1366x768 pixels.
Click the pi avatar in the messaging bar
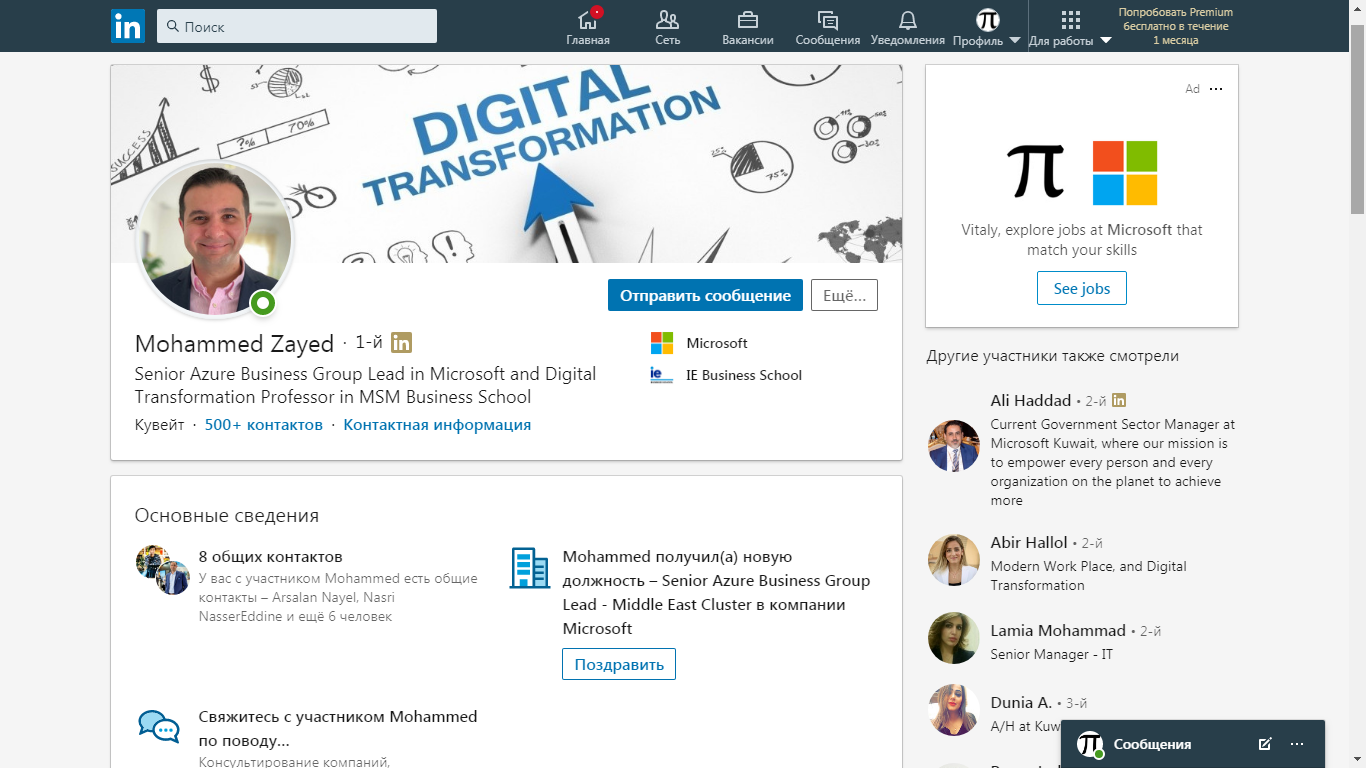(x=1089, y=744)
